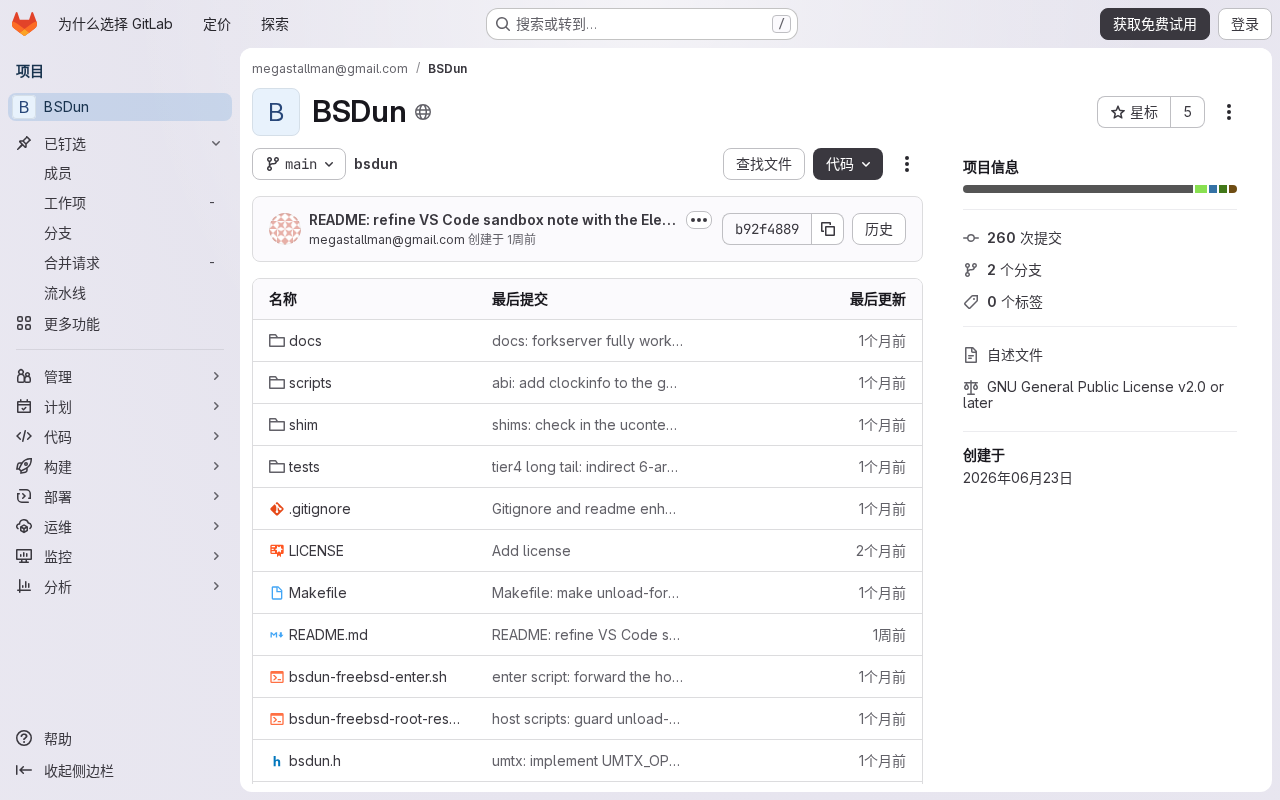Open the megastallman commit author avatar
Viewport: 1280px width, 800px height.
pos(285,229)
